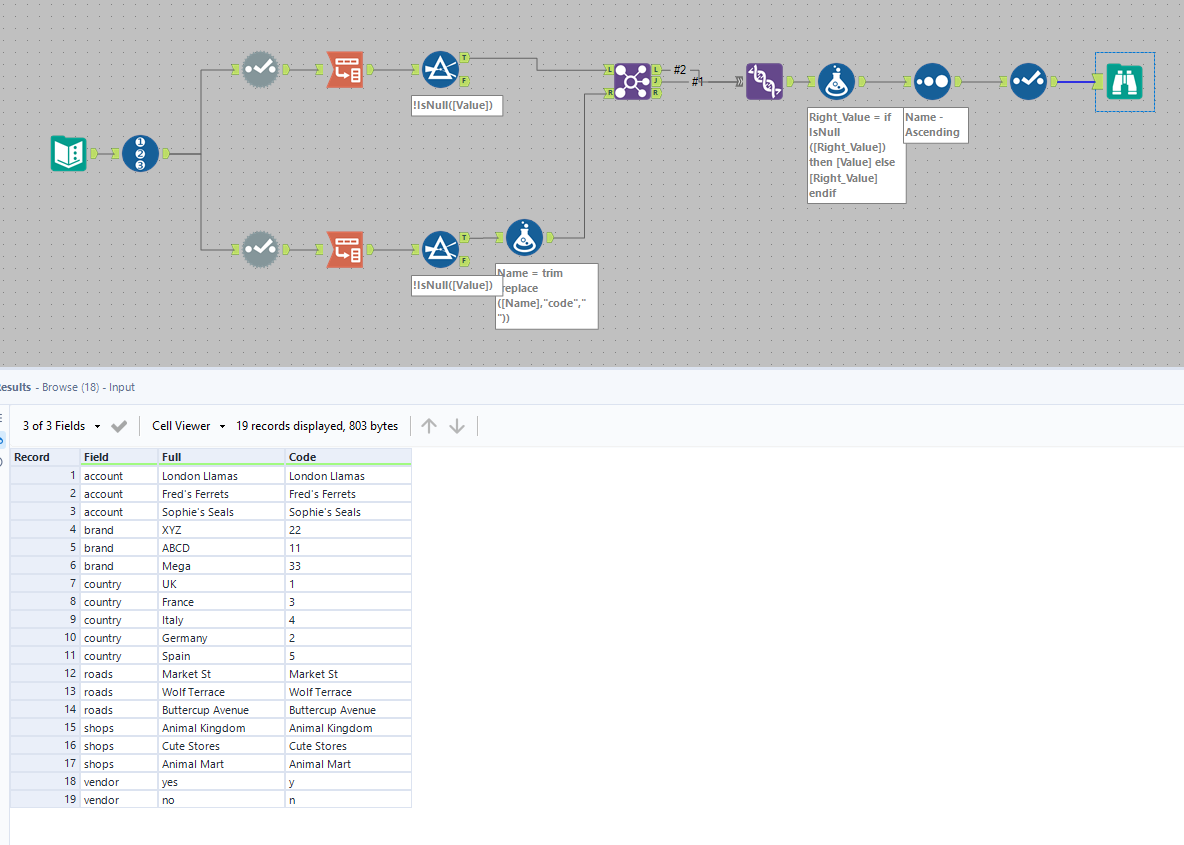Click the purple Find Replace tool
The height and width of the screenshot is (845, 1184).
coord(764,81)
